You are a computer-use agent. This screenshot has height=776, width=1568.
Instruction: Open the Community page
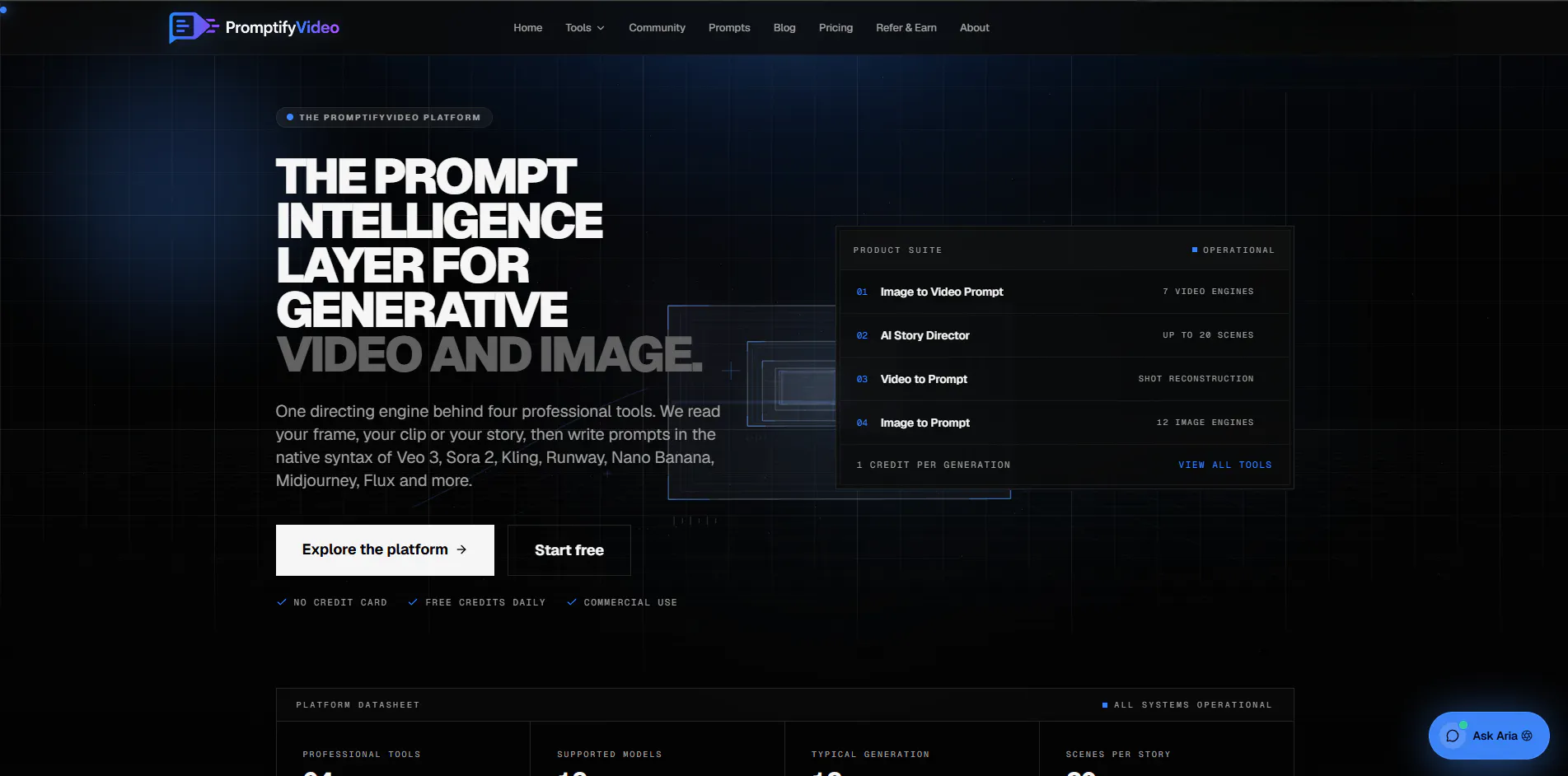tap(657, 27)
